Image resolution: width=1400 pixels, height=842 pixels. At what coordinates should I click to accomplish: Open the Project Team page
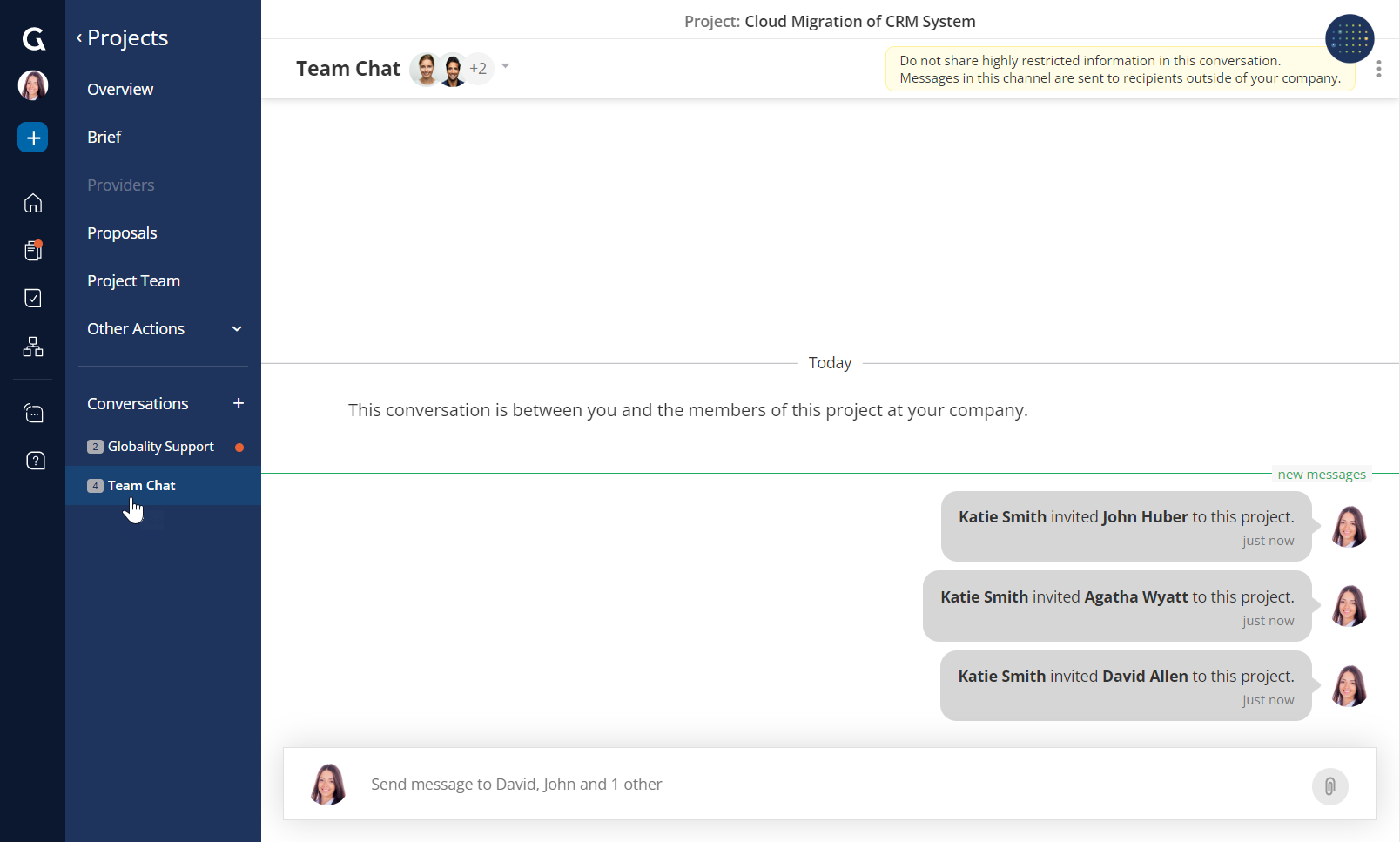[x=133, y=280]
